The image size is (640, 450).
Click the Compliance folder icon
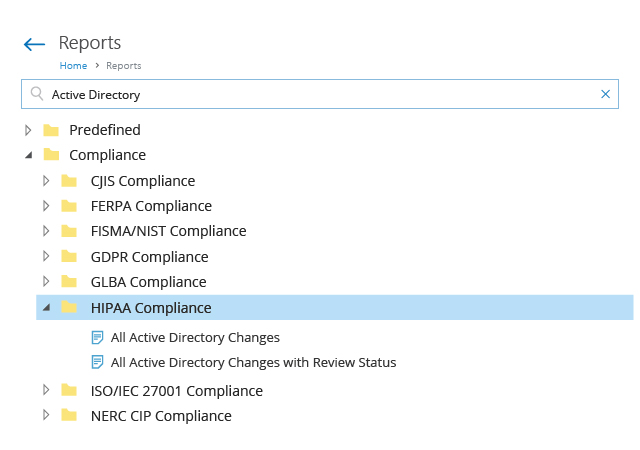(x=51, y=155)
